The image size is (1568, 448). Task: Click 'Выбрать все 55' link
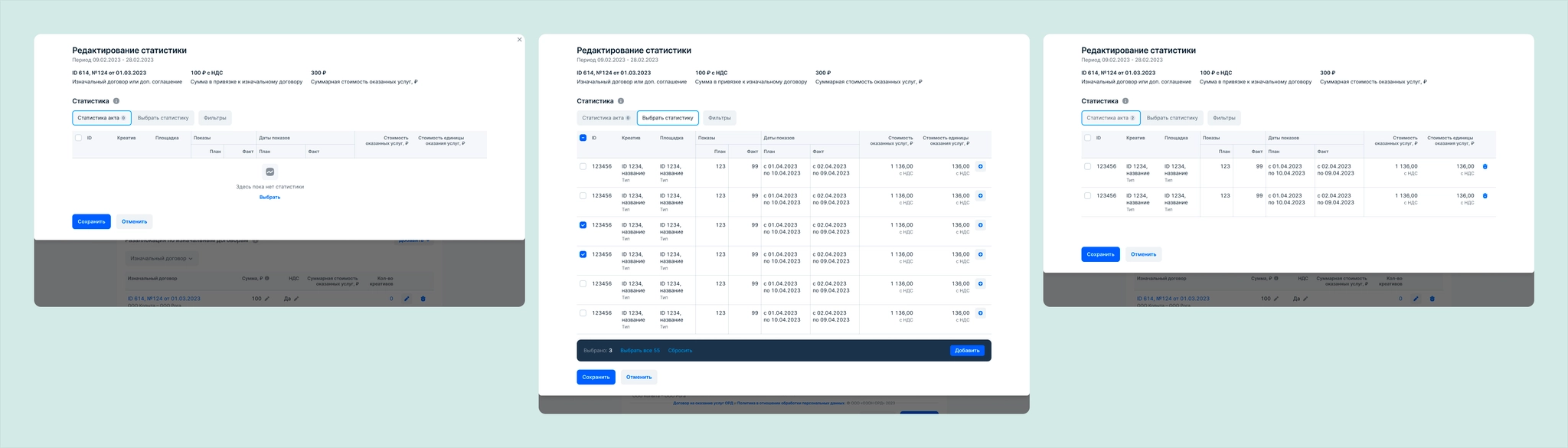click(640, 351)
